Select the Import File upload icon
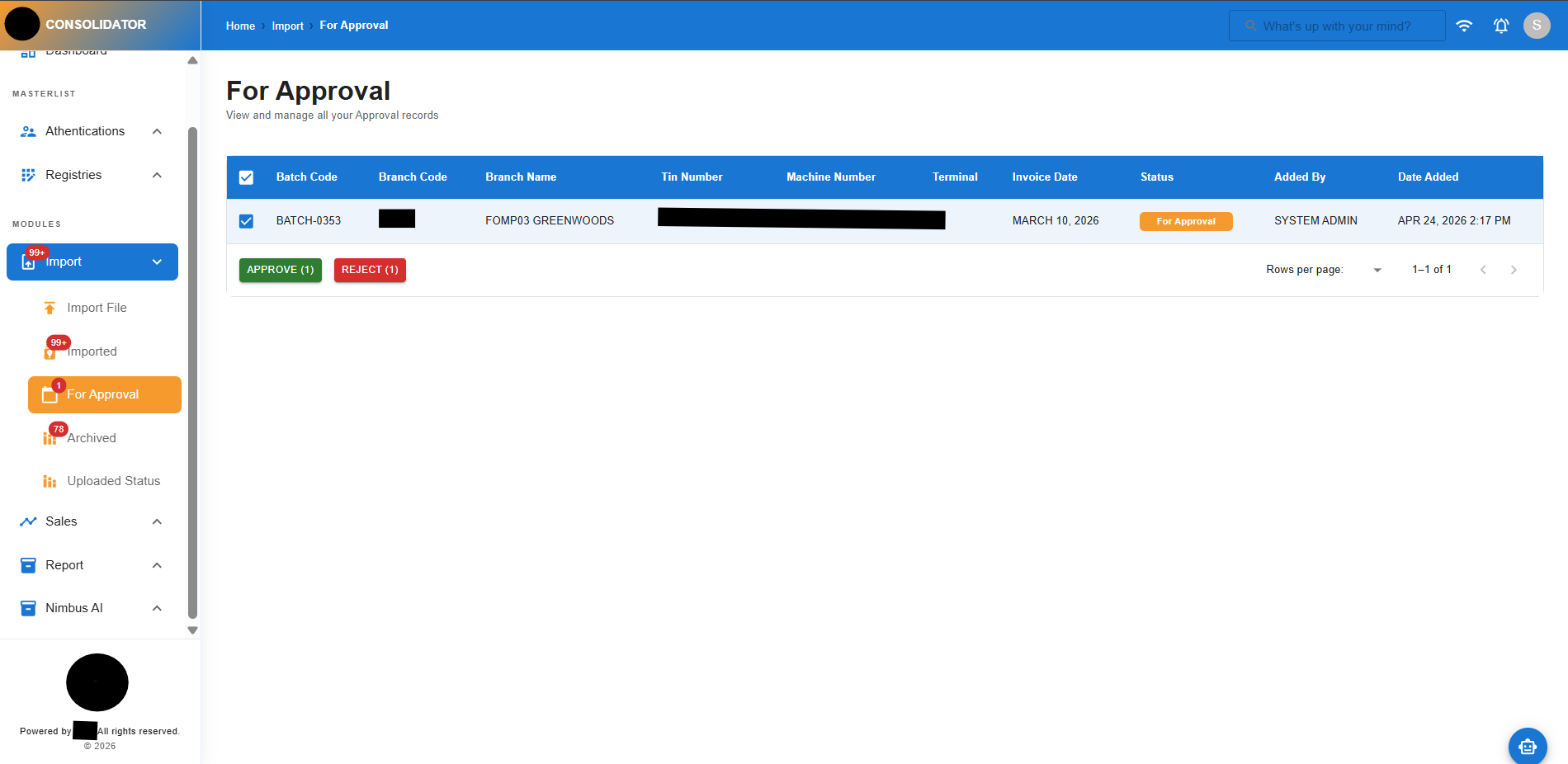The image size is (1568, 764). click(x=50, y=307)
